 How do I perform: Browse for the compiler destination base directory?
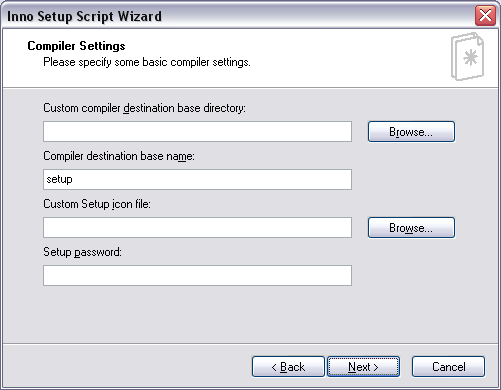[411, 132]
